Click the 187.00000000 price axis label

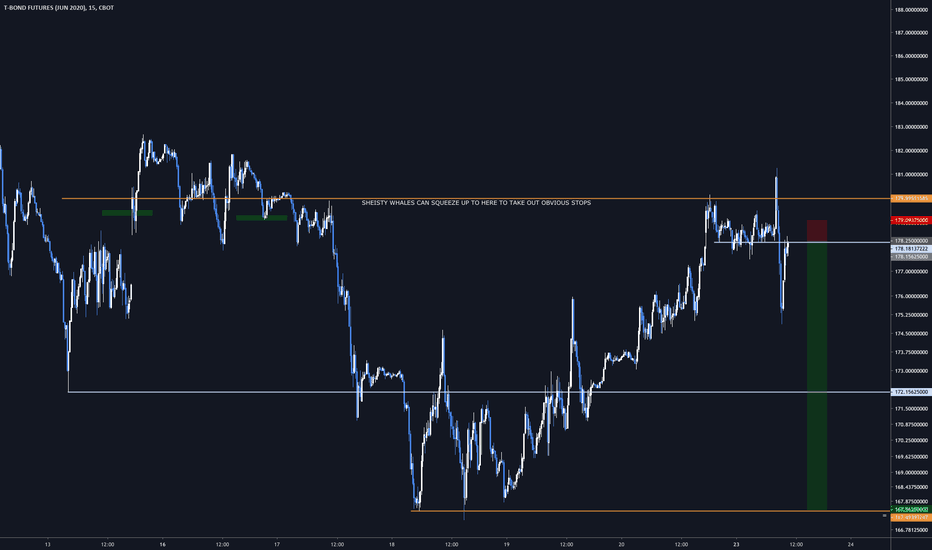pos(912,33)
